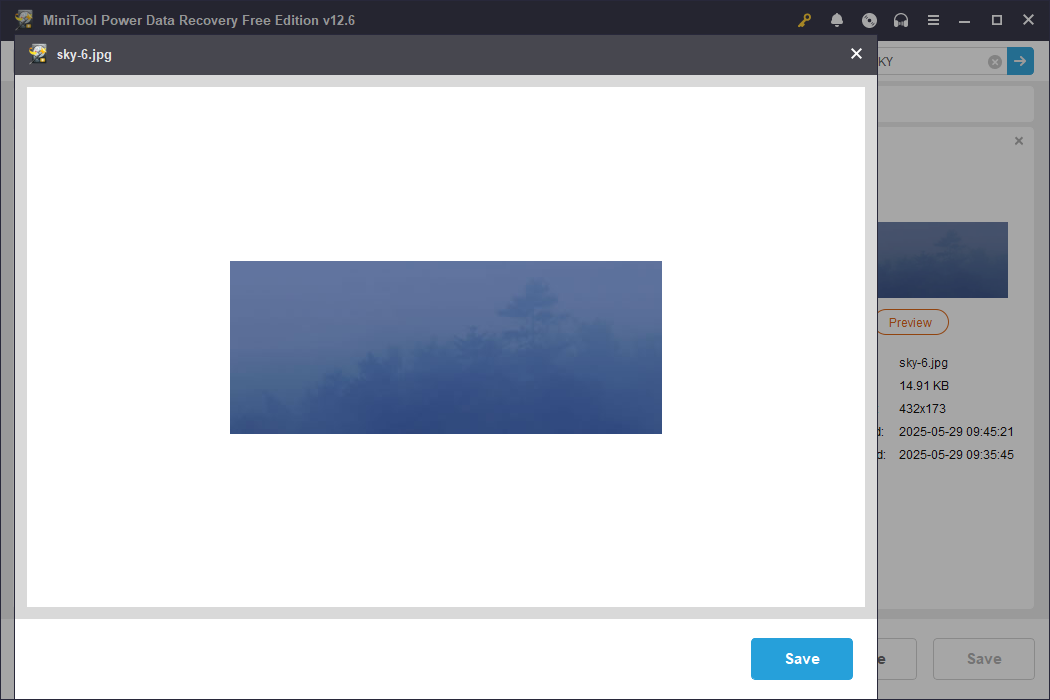Close the sky-6.jpg preview dialog
Viewport: 1050px width, 700px height.
(x=856, y=54)
